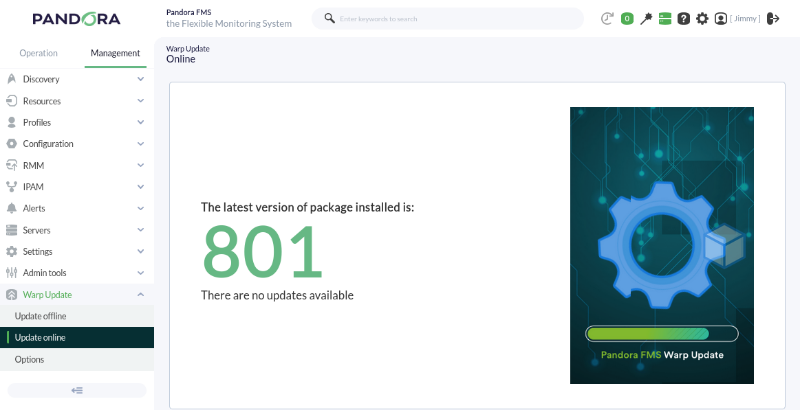Open the help question mark icon
The height and width of the screenshot is (410, 800).
pyautogui.click(x=684, y=19)
